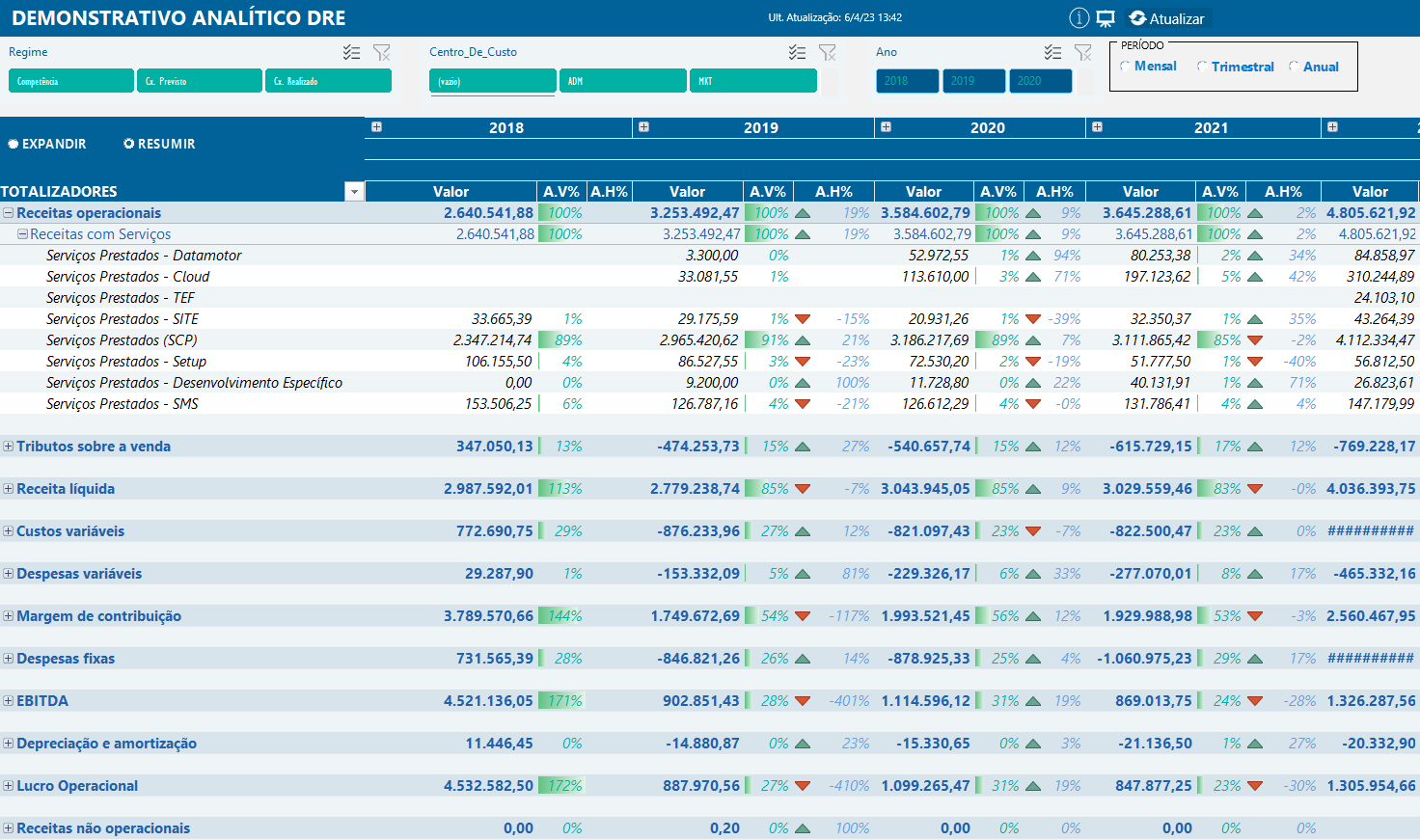Select Trimestral period option
This screenshot has width=1420, height=840.
point(1236,67)
